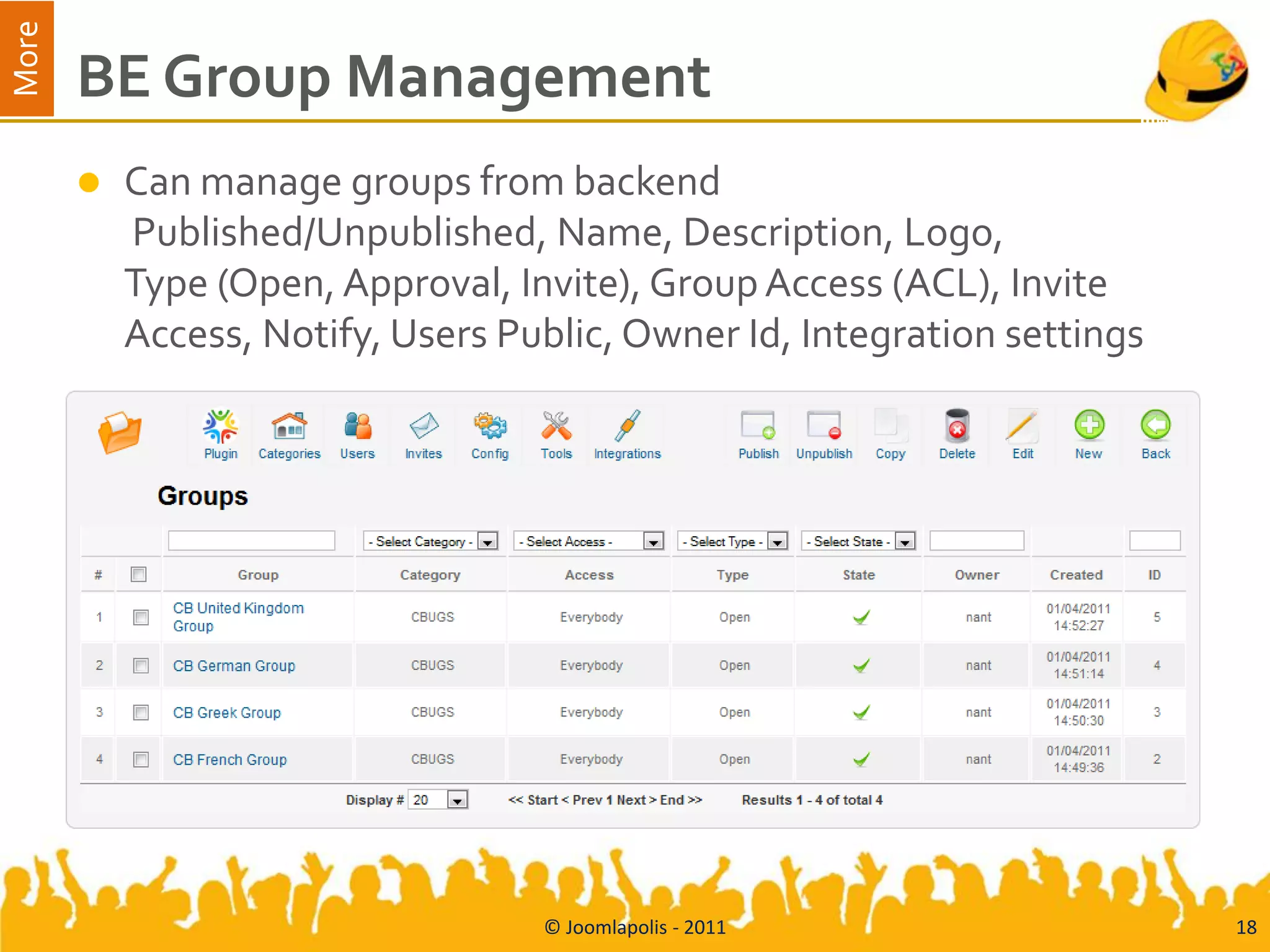Toggle the select-all checkbox in header row
Image resolution: width=1270 pixels, height=952 pixels.
pyautogui.click(x=139, y=575)
